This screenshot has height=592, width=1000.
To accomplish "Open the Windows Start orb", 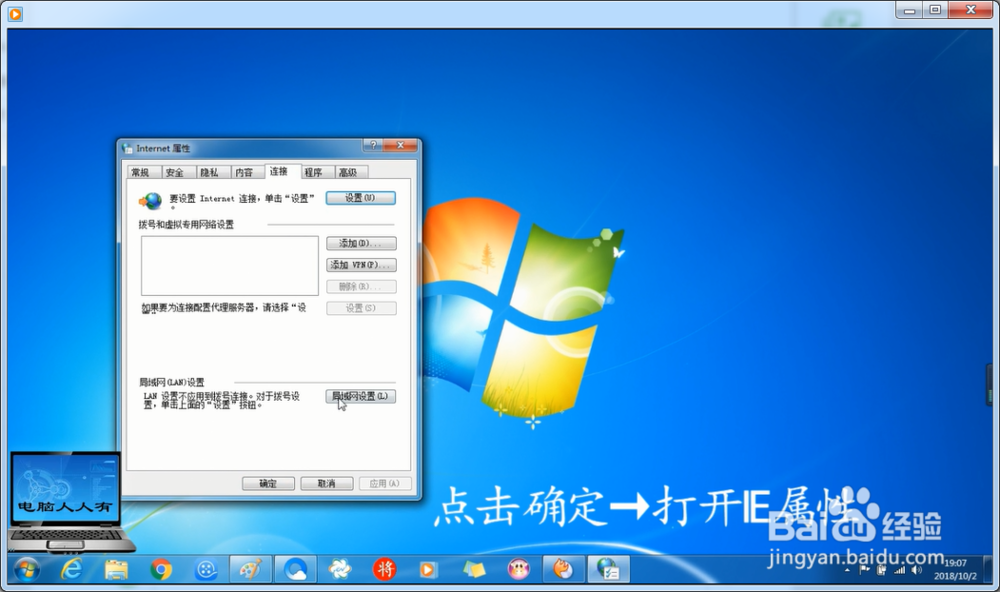I will click(27, 569).
